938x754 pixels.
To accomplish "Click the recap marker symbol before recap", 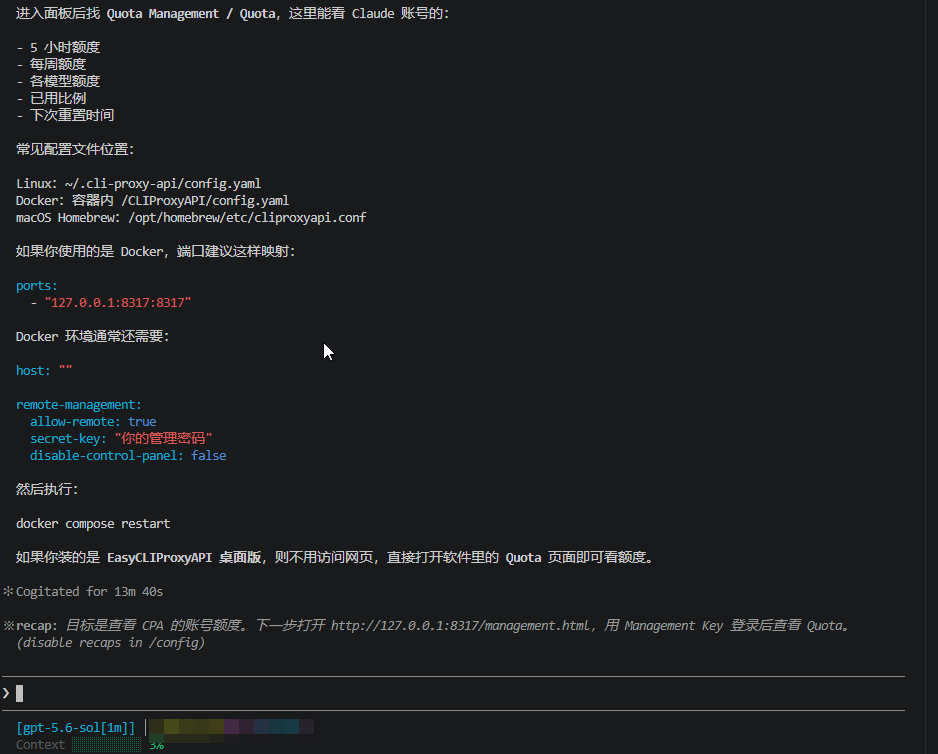I will pos(8,626).
